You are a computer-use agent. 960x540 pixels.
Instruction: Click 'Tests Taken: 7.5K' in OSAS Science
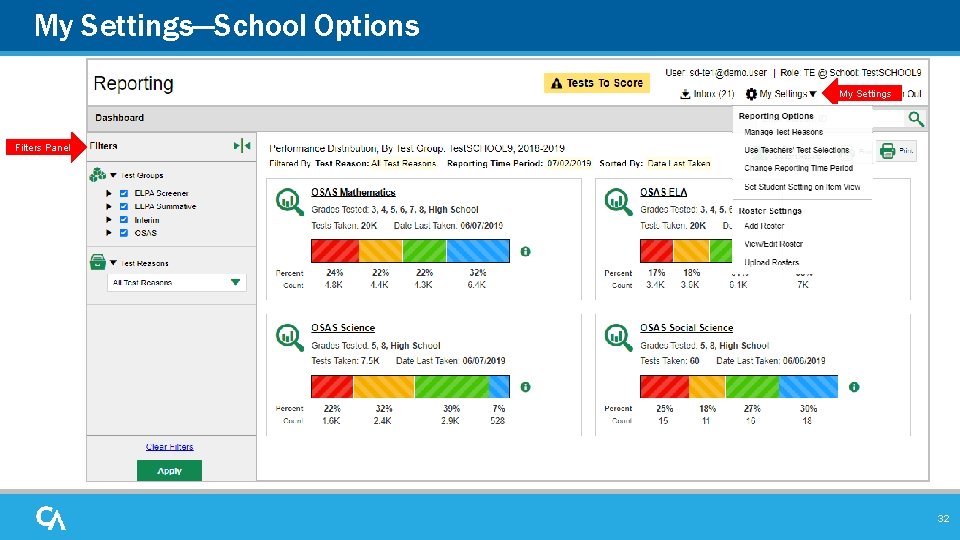click(345, 361)
